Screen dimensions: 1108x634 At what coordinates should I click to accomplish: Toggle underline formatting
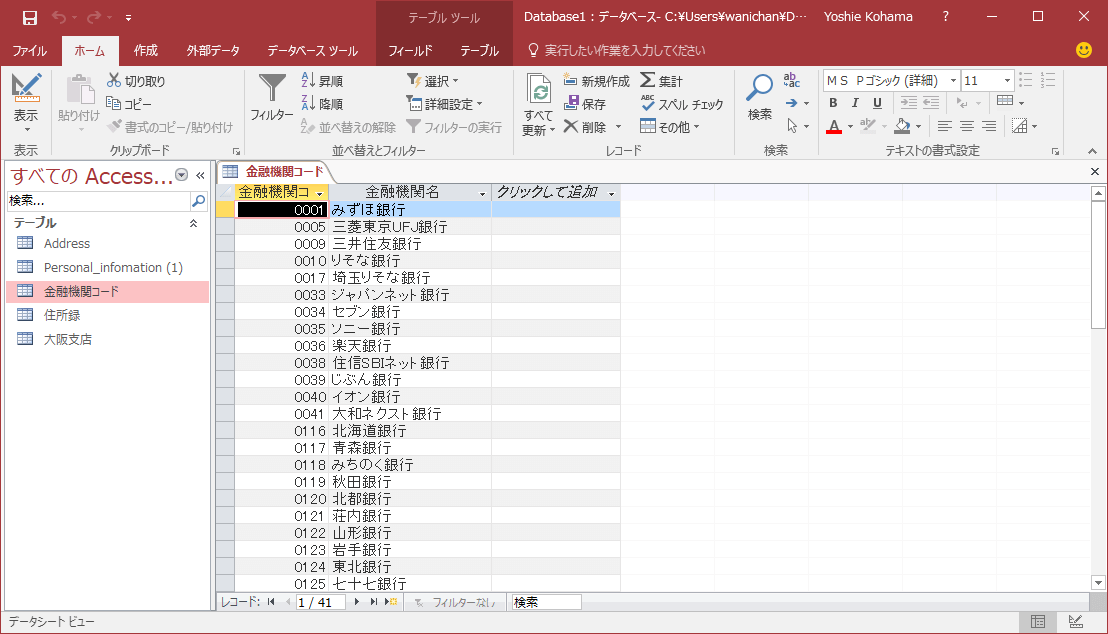[877, 103]
